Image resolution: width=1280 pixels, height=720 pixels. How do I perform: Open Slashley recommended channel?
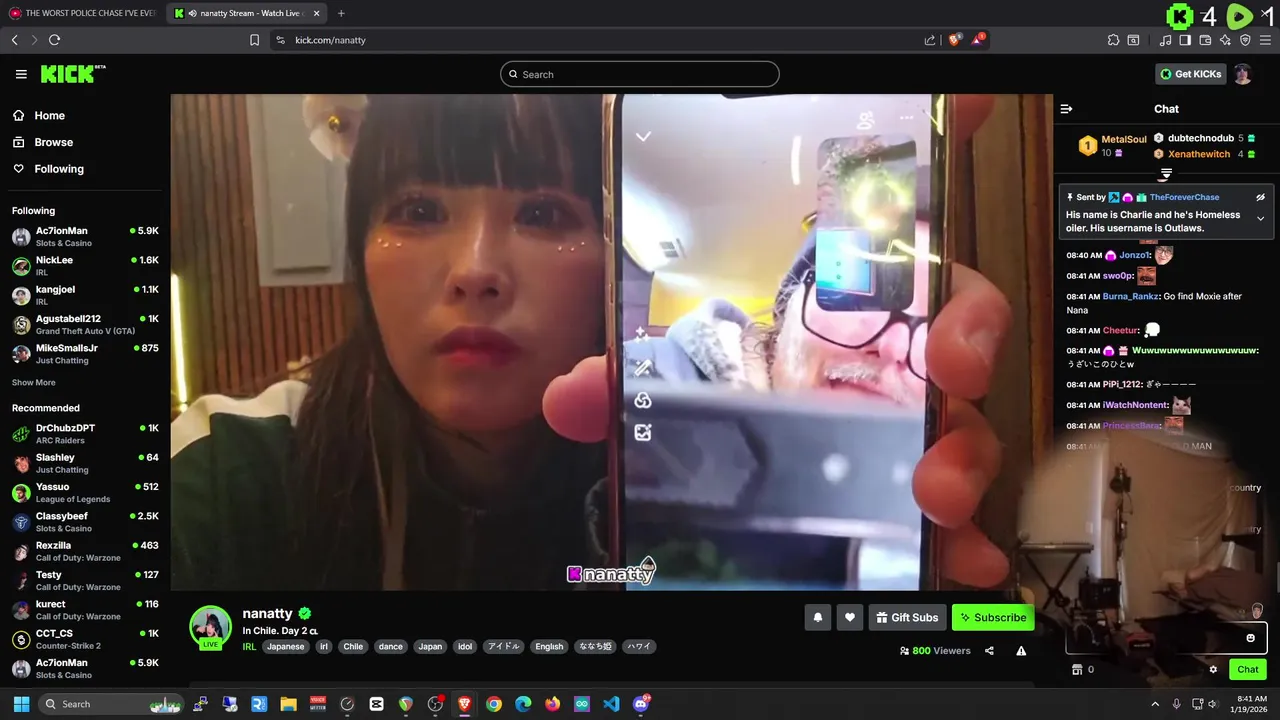(85, 463)
